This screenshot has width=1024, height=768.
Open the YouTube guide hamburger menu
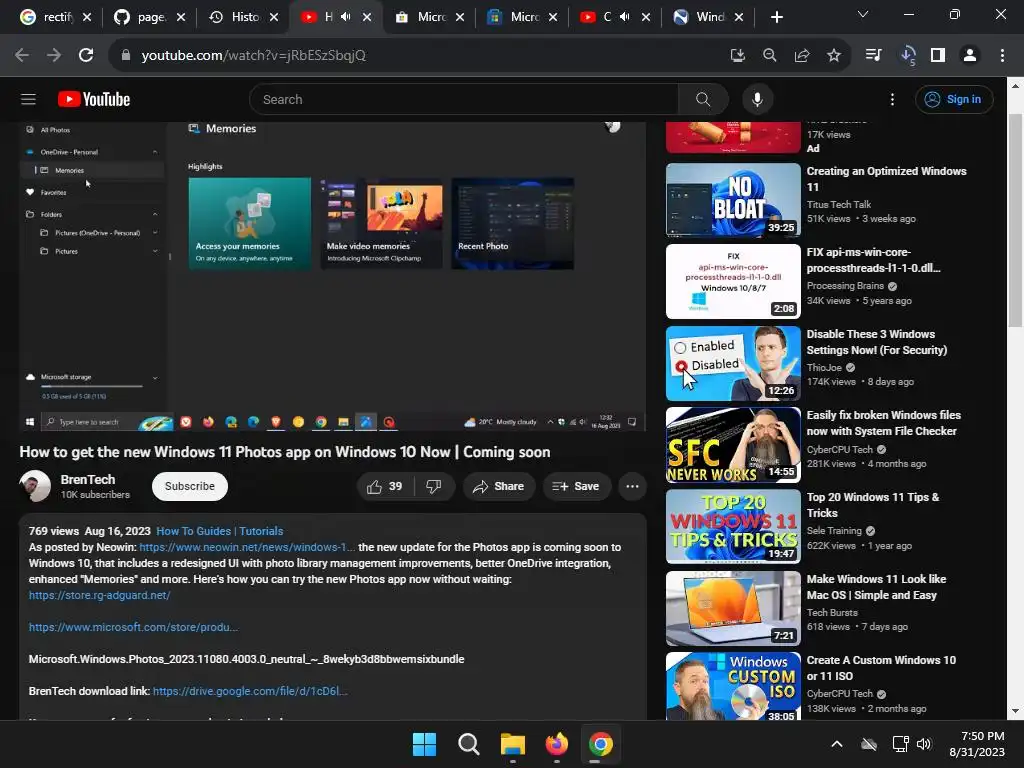click(x=28, y=99)
